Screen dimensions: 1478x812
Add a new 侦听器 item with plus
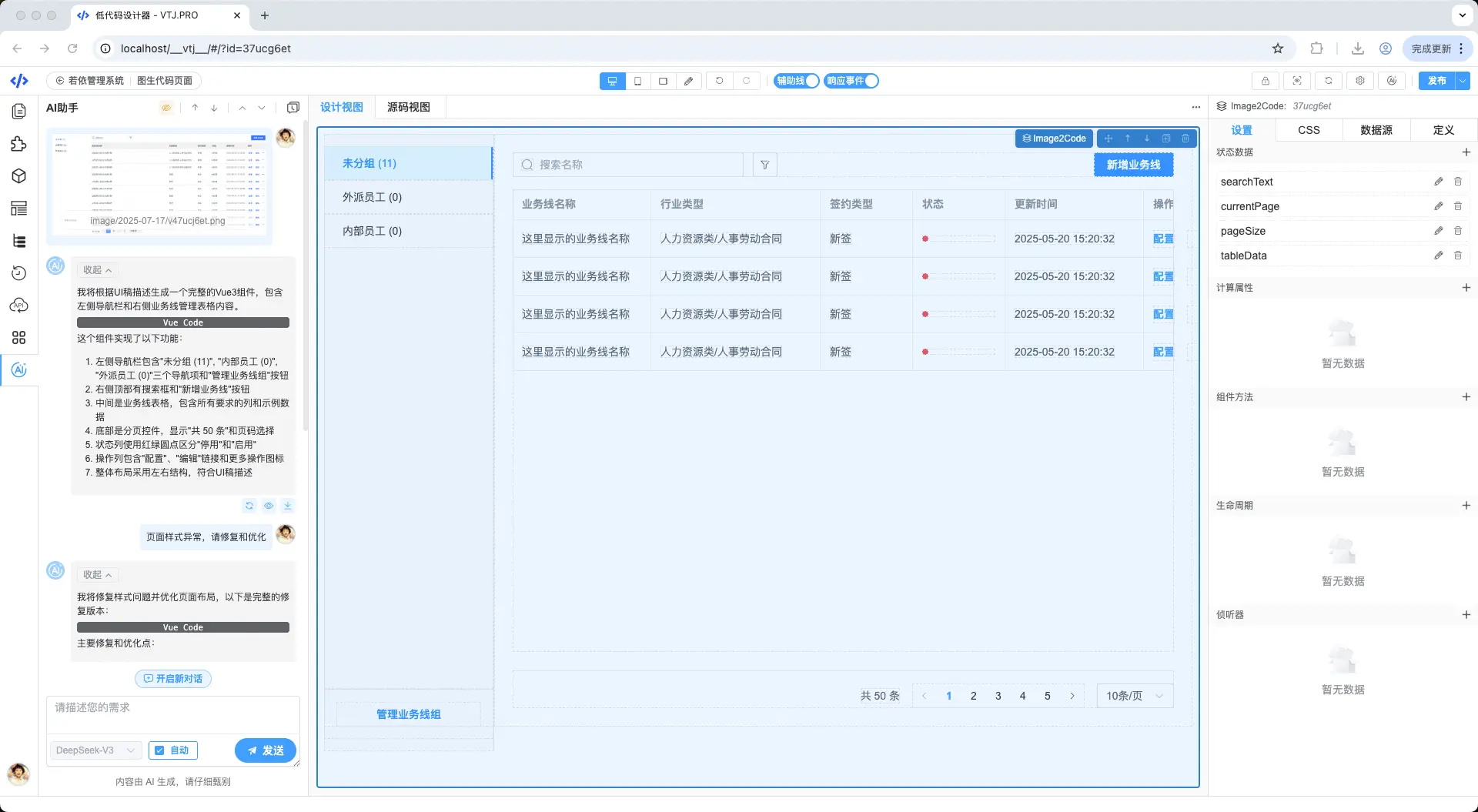click(x=1466, y=615)
